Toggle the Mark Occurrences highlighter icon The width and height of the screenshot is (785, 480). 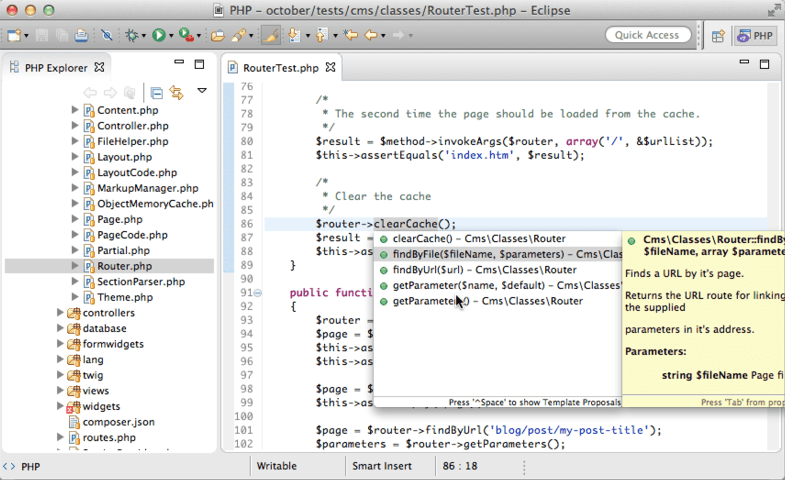270,35
